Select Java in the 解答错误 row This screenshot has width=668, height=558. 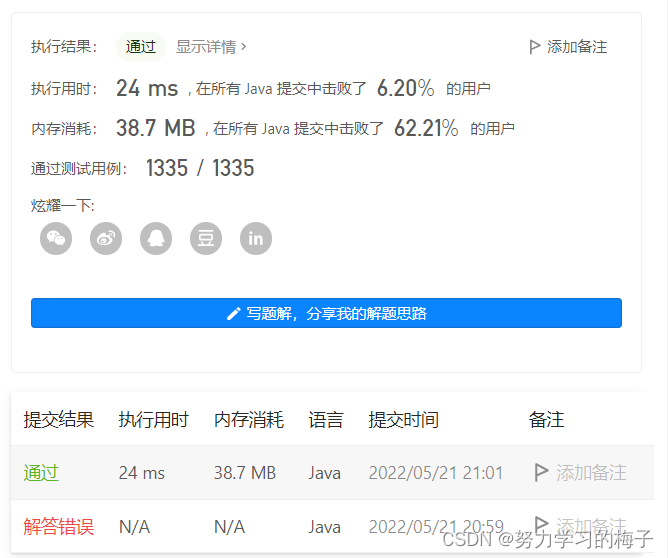(x=325, y=527)
